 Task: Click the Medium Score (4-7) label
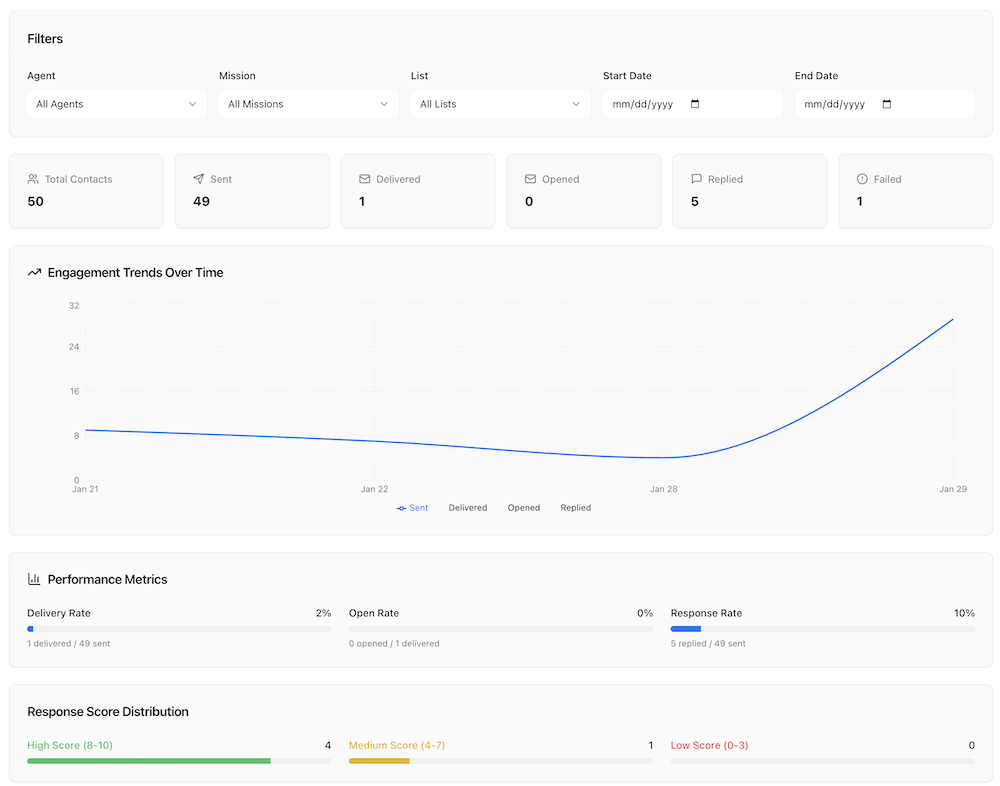tap(397, 745)
